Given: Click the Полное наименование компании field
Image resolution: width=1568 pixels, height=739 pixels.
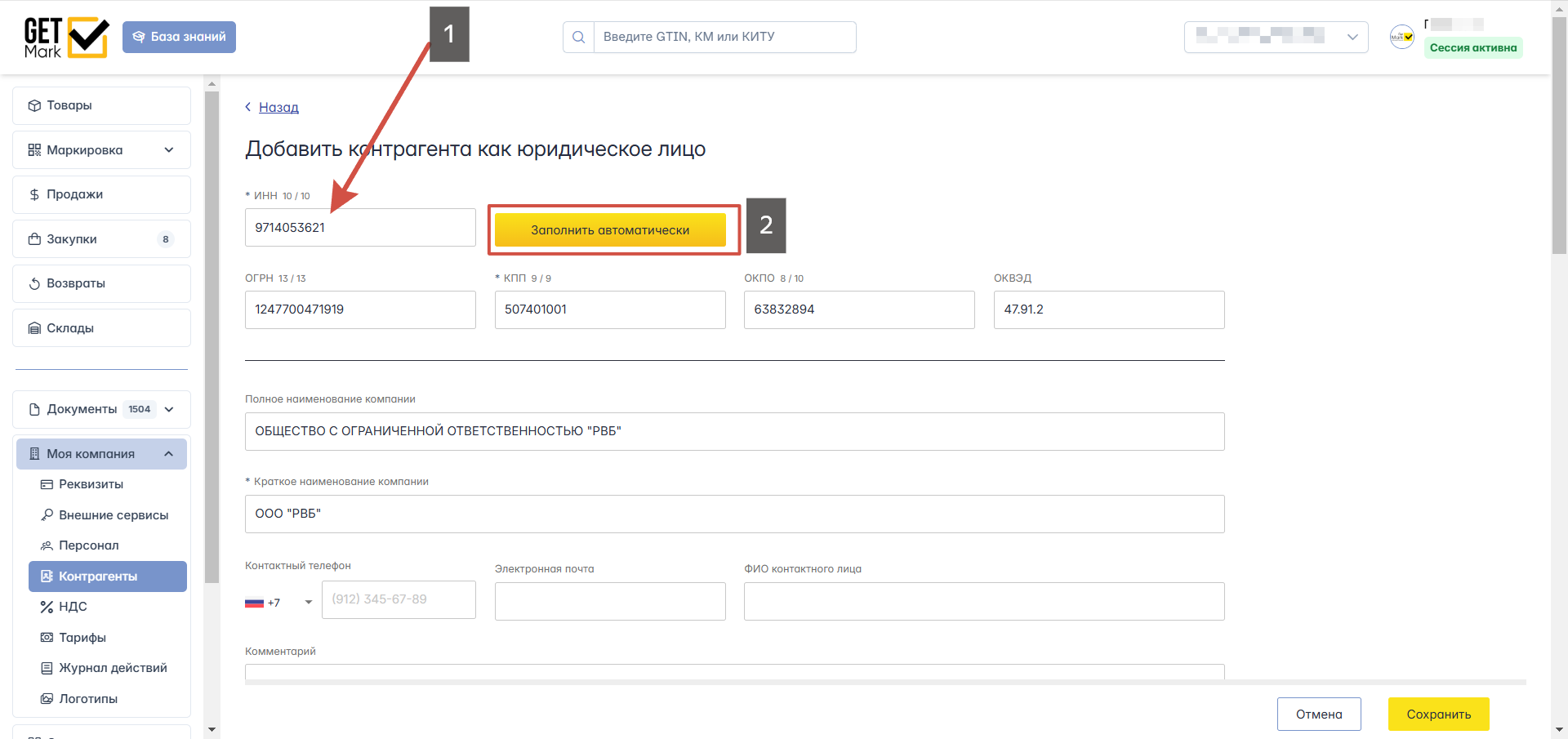Looking at the screenshot, I should 735,431.
